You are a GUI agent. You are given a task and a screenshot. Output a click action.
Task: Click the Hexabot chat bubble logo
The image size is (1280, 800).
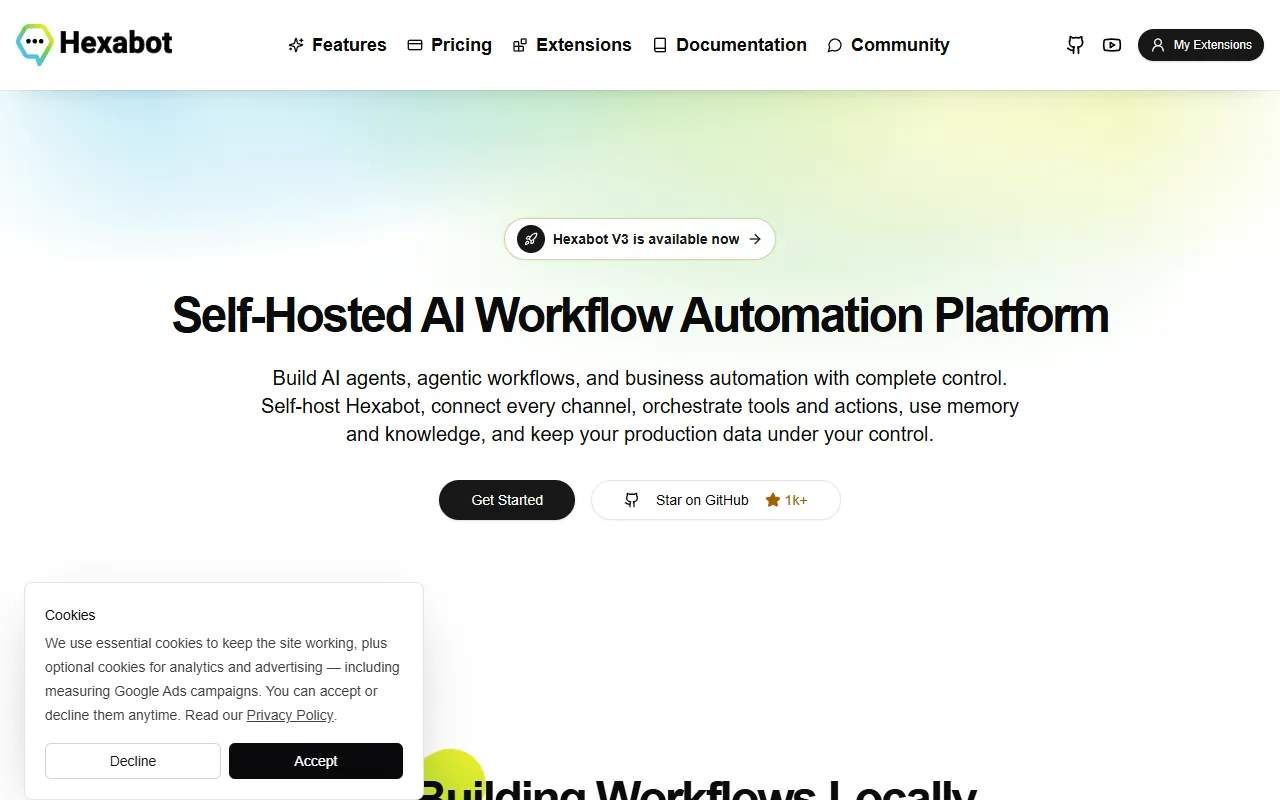tap(35, 44)
